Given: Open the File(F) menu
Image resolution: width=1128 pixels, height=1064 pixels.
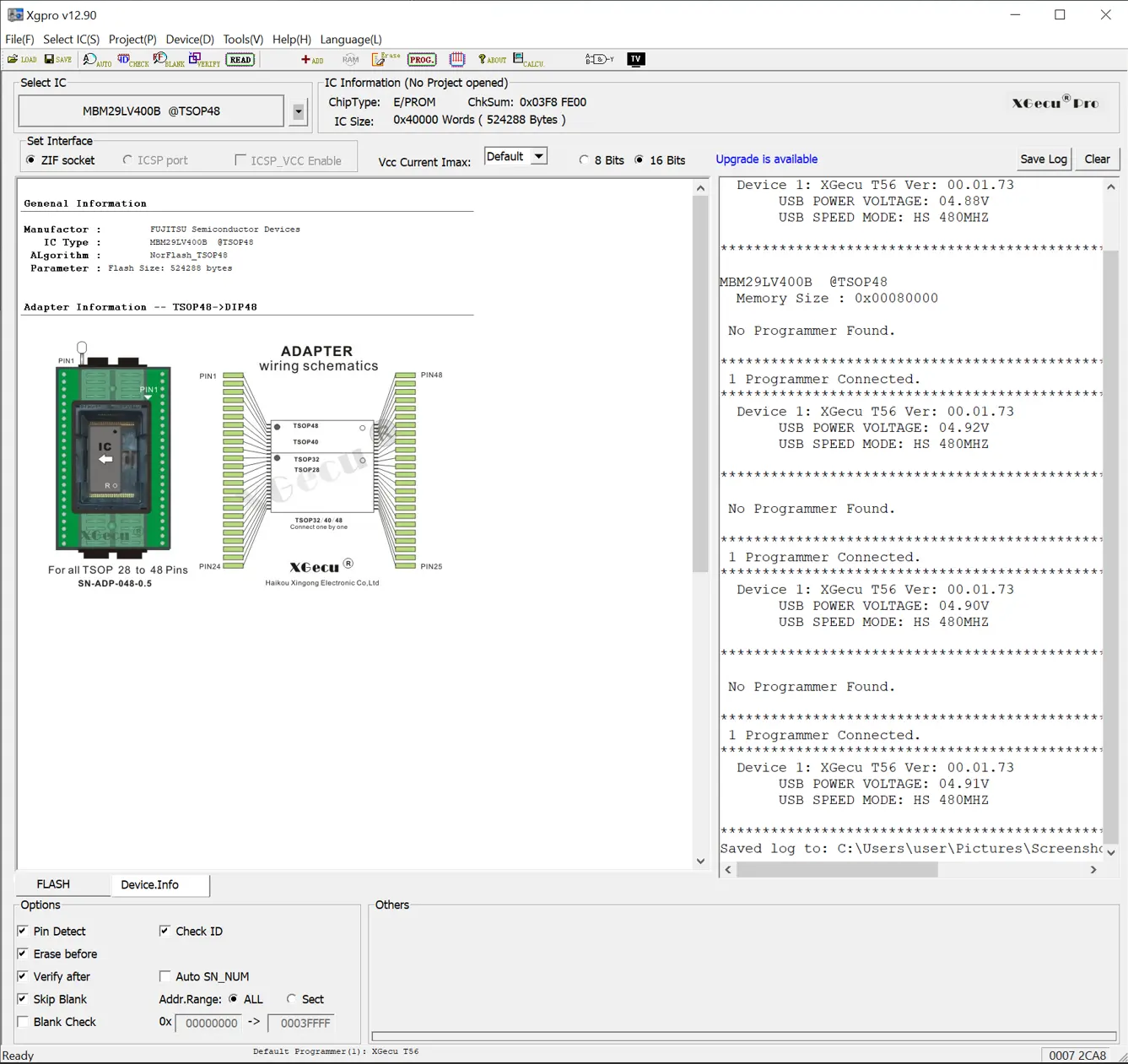Looking at the screenshot, I should (19, 40).
